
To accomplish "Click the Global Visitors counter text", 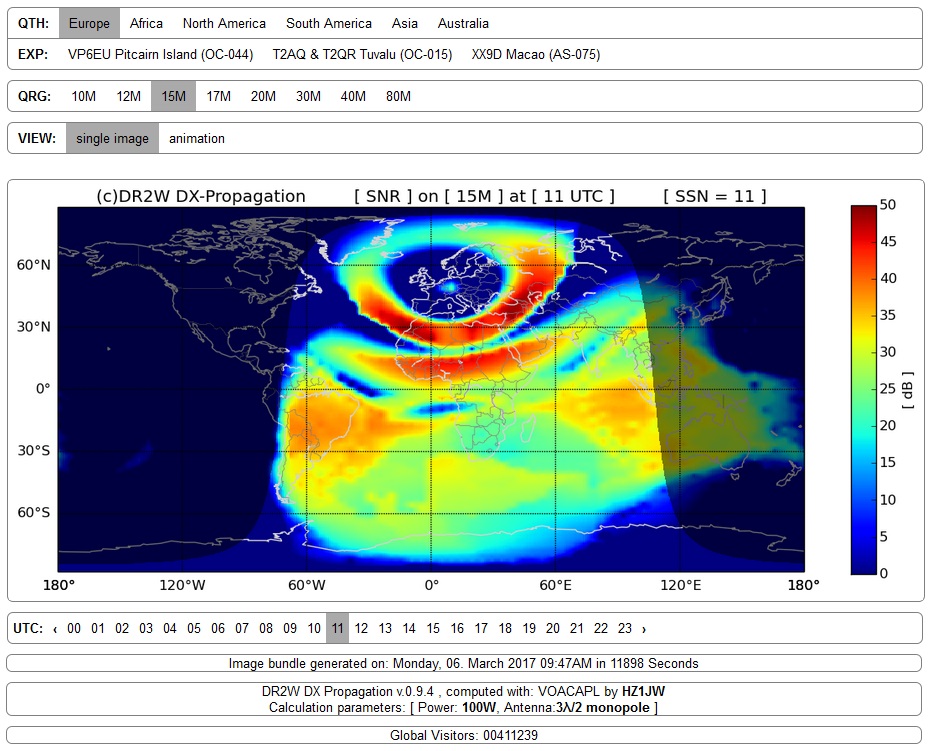I will [x=464, y=736].
